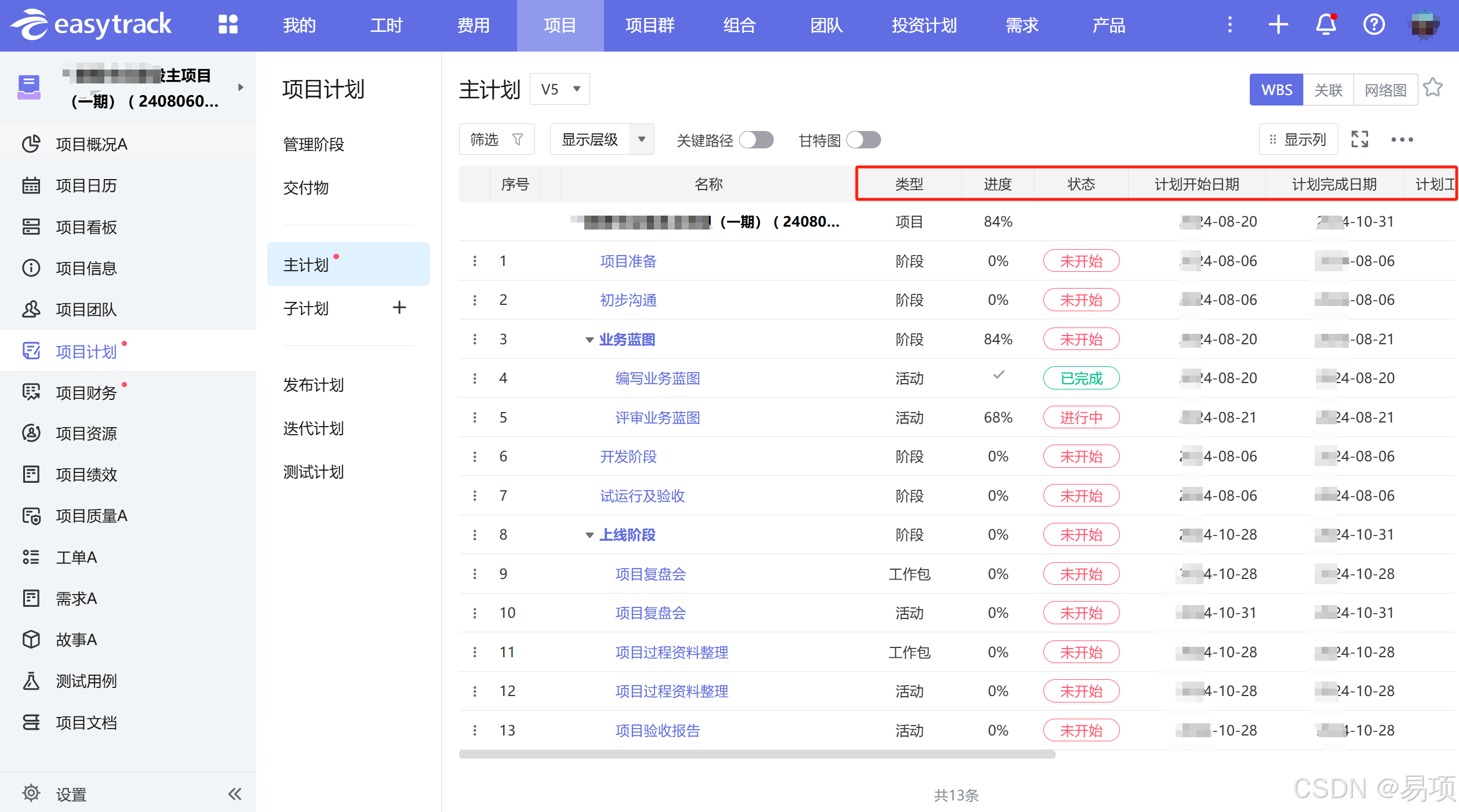Image resolution: width=1459 pixels, height=812 pixels.
Task: Click the plus icon in top bar
Action: click(x=1278, y=25)
